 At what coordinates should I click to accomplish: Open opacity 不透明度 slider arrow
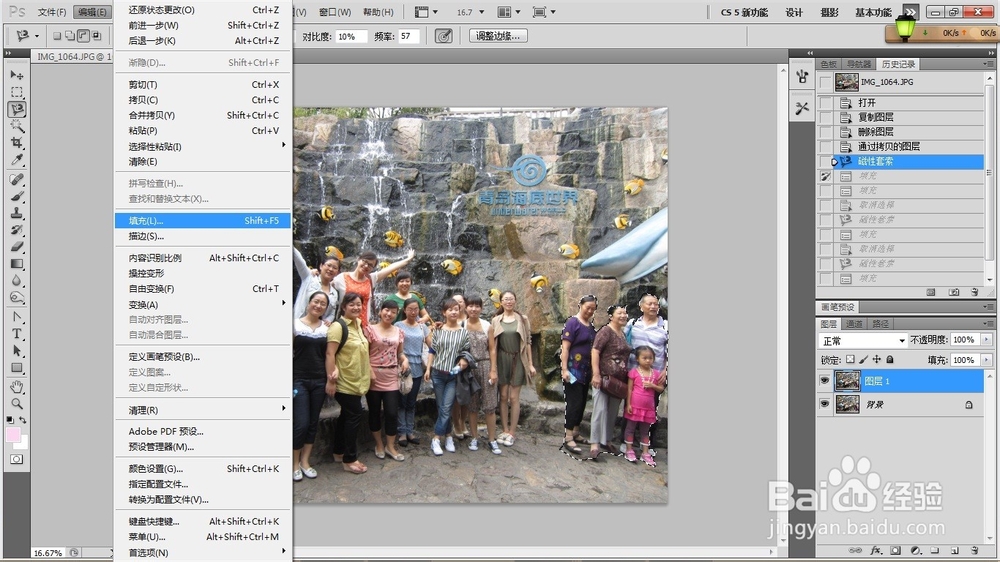(x=986, y=340)
